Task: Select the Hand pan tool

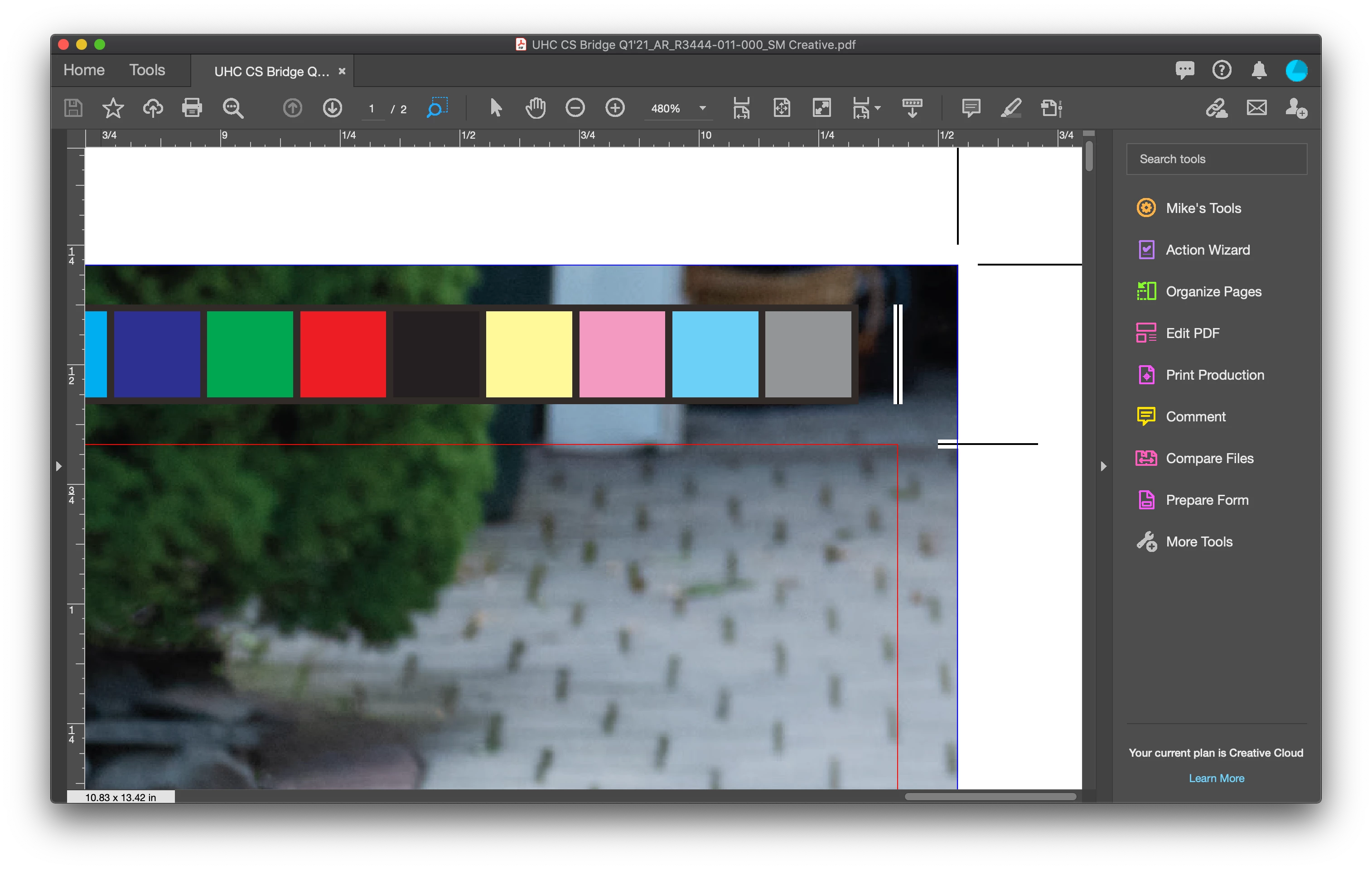Action: [535, 108]
